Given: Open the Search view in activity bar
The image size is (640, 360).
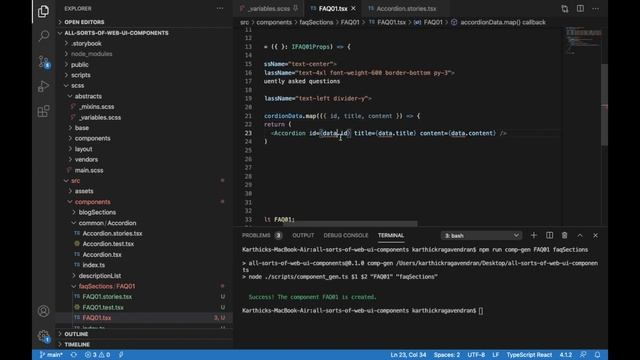Looking at the screenshot, I should pos(43,36).
